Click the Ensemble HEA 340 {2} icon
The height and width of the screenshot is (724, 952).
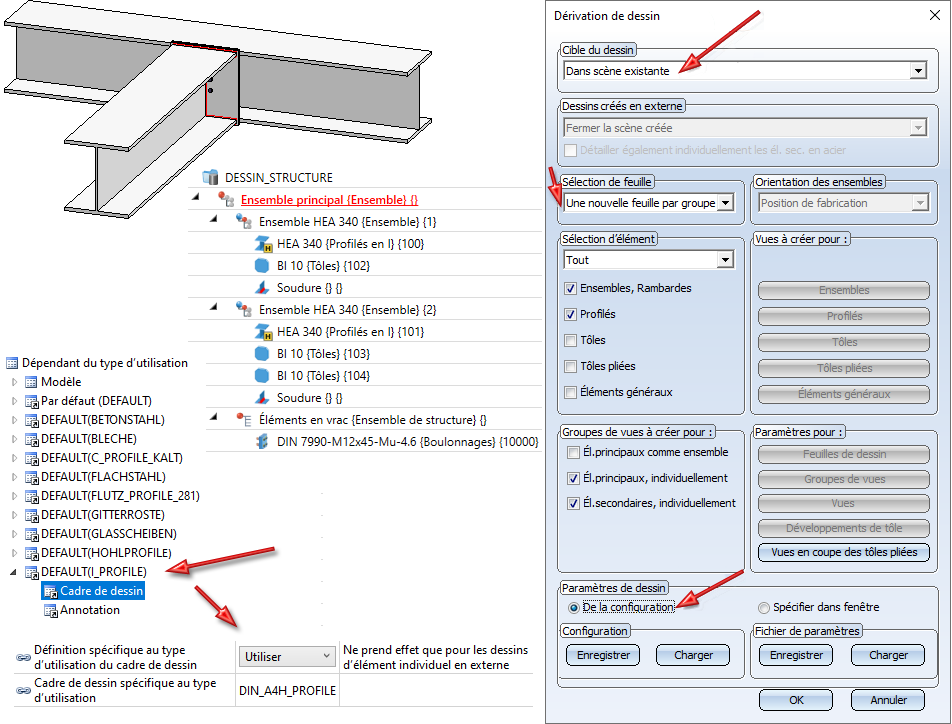tap(244, 310)
